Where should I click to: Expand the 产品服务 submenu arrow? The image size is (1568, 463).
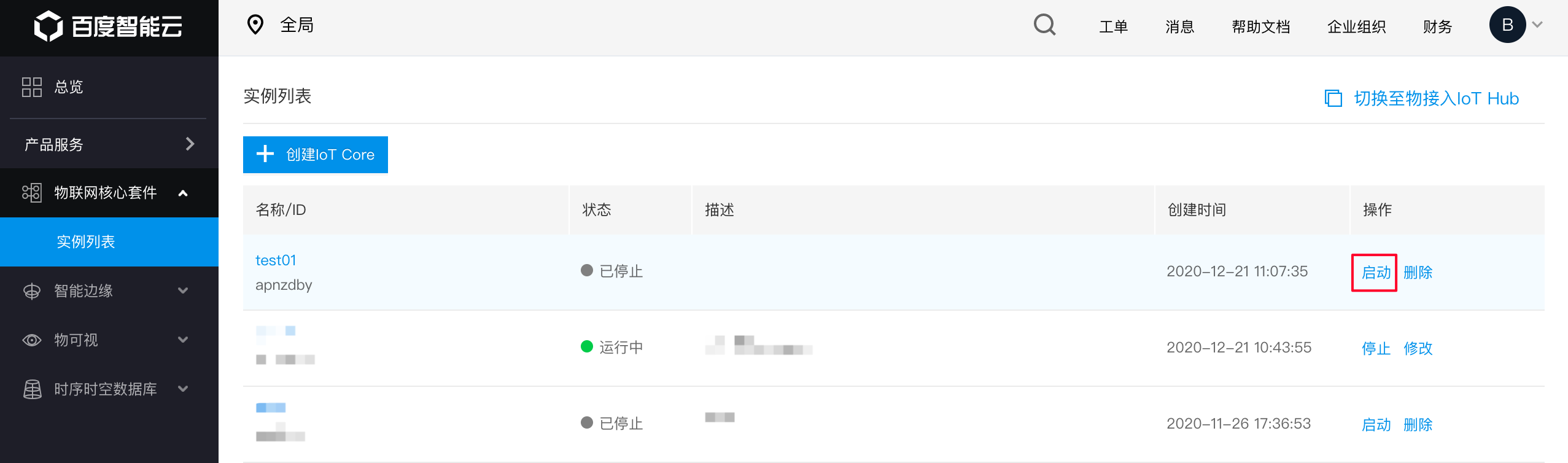pyautogui.click(x=190, y=144)
